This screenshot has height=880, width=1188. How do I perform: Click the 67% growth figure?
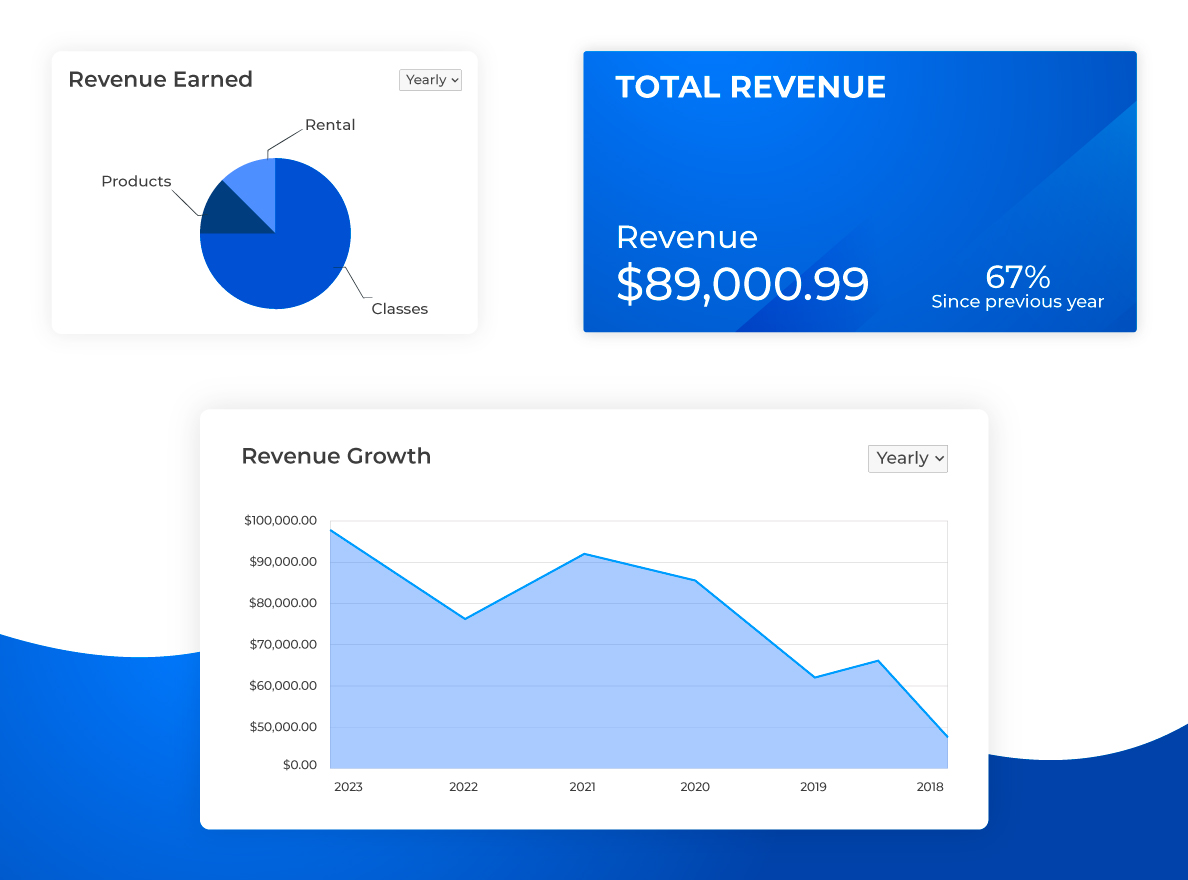click(x=1017, y=276)
